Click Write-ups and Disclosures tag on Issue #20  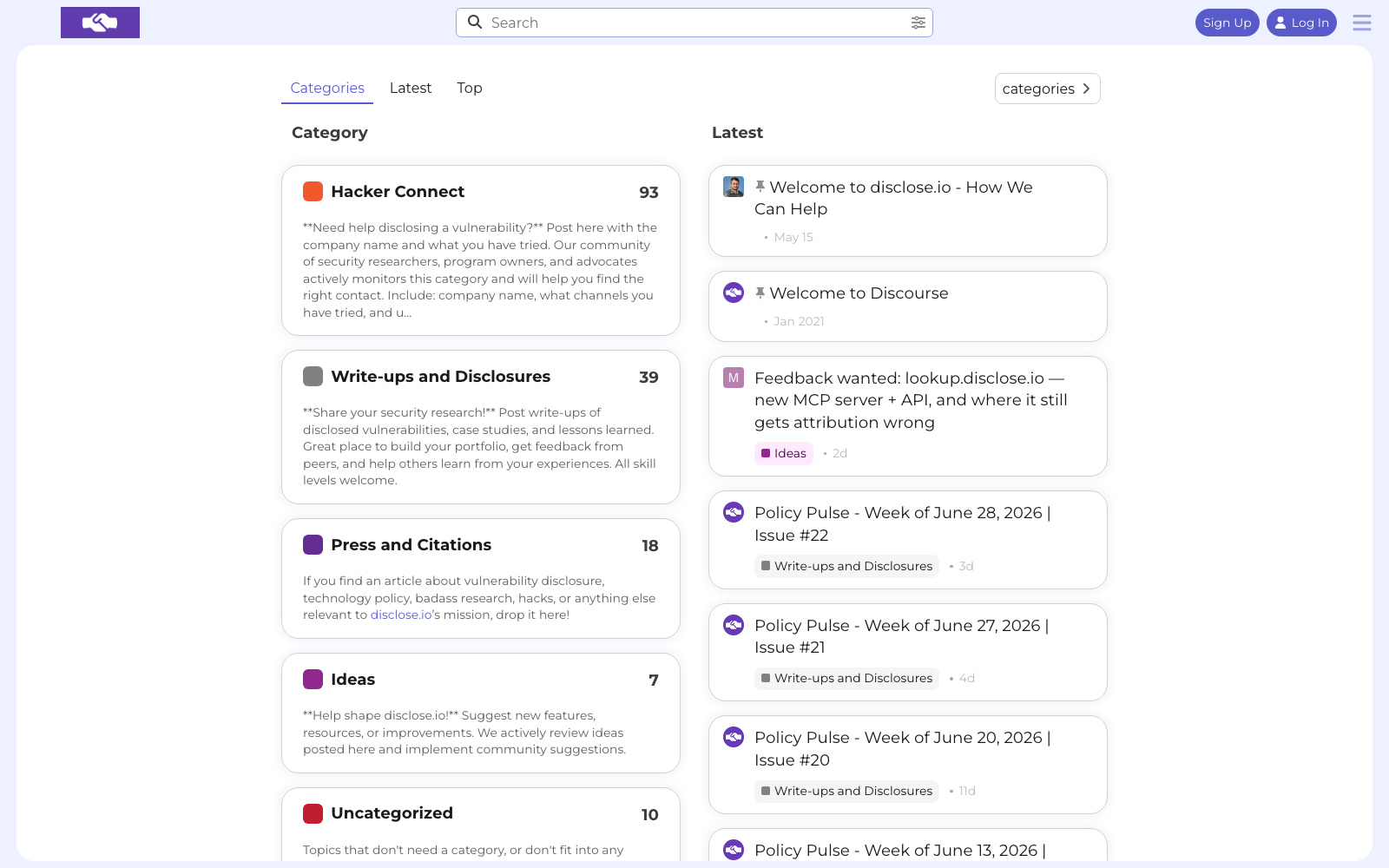(x=846, y=791)
